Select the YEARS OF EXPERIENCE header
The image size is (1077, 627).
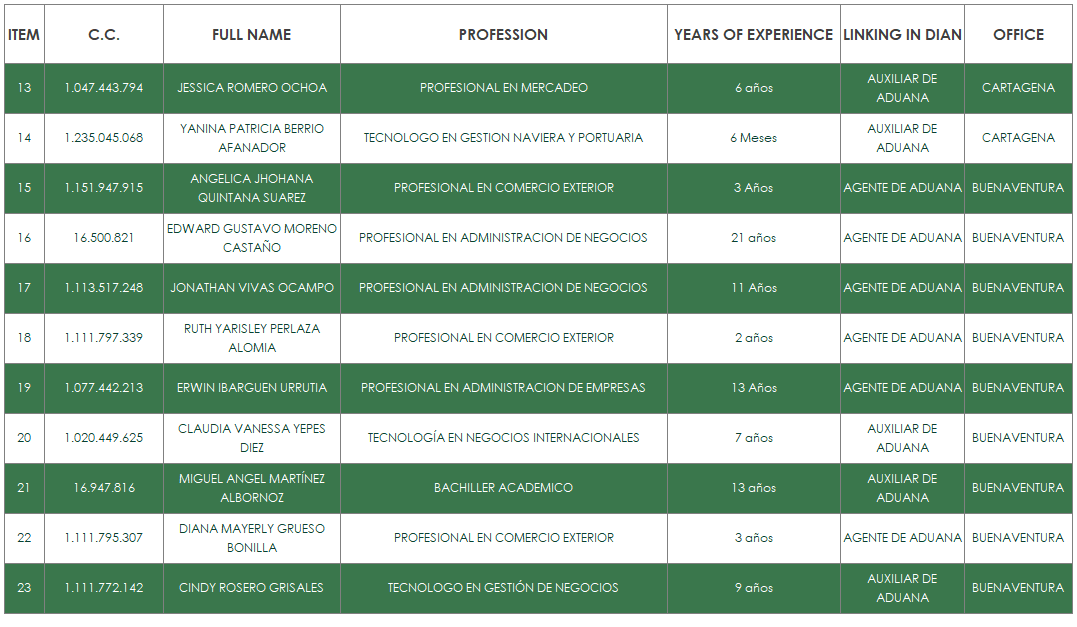pyautogui.click(x=753, y=34)
